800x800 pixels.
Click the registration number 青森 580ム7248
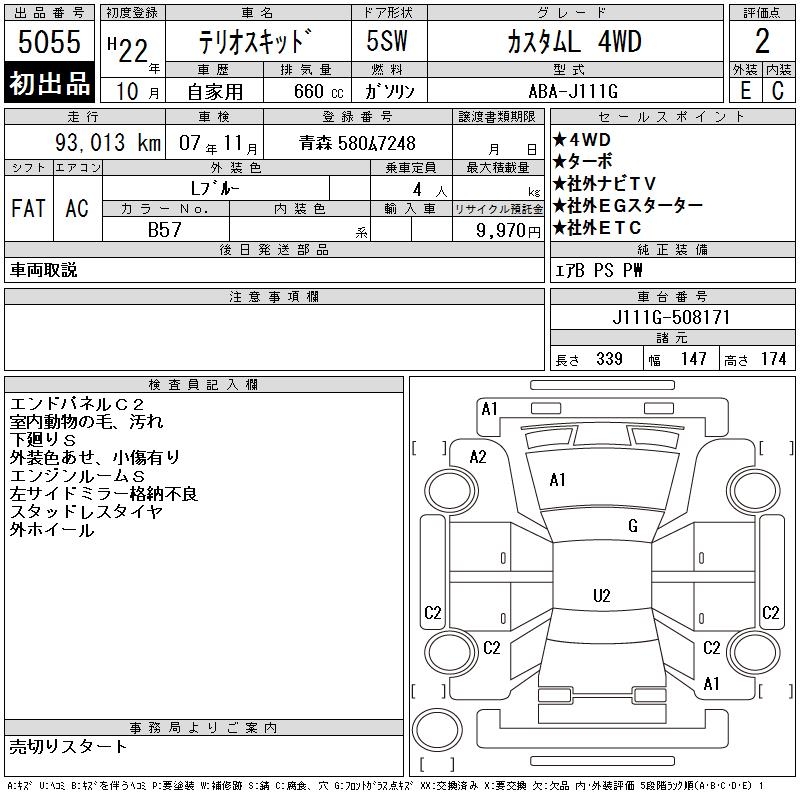(357, 143)
